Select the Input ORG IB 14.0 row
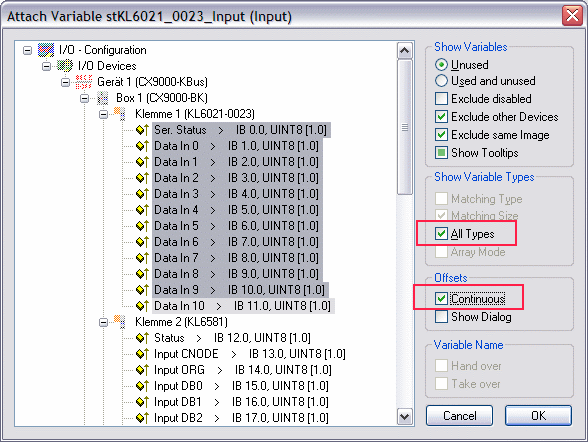 tap(243, 370)
